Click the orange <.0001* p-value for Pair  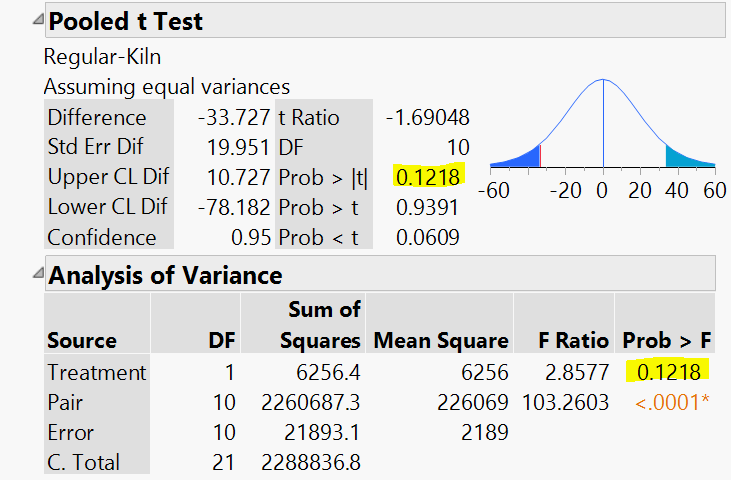click(674, 403)
